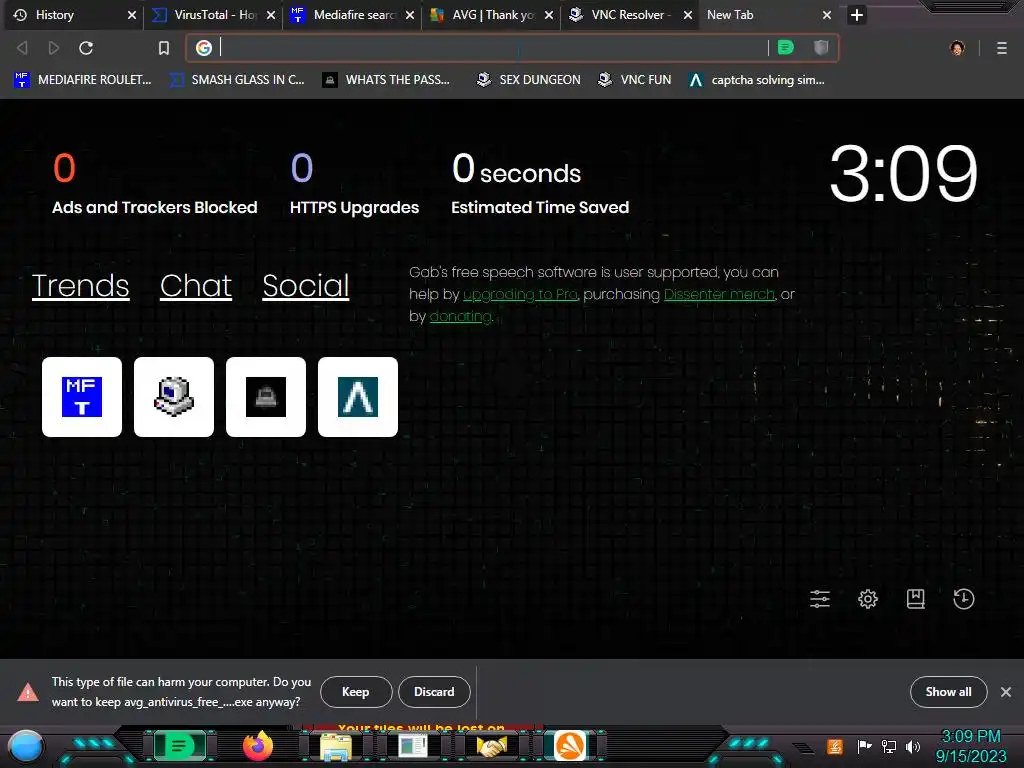
Task: Open the WHATS THE PASS... bookmark
Action: click(386, 80)
